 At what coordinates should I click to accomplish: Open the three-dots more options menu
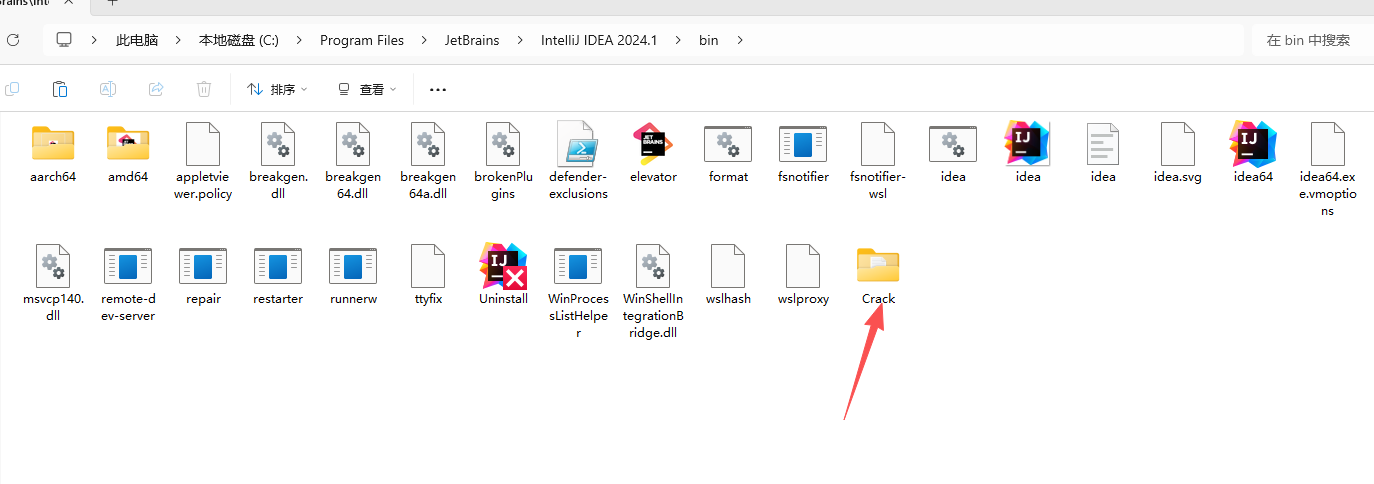[437, 89]
